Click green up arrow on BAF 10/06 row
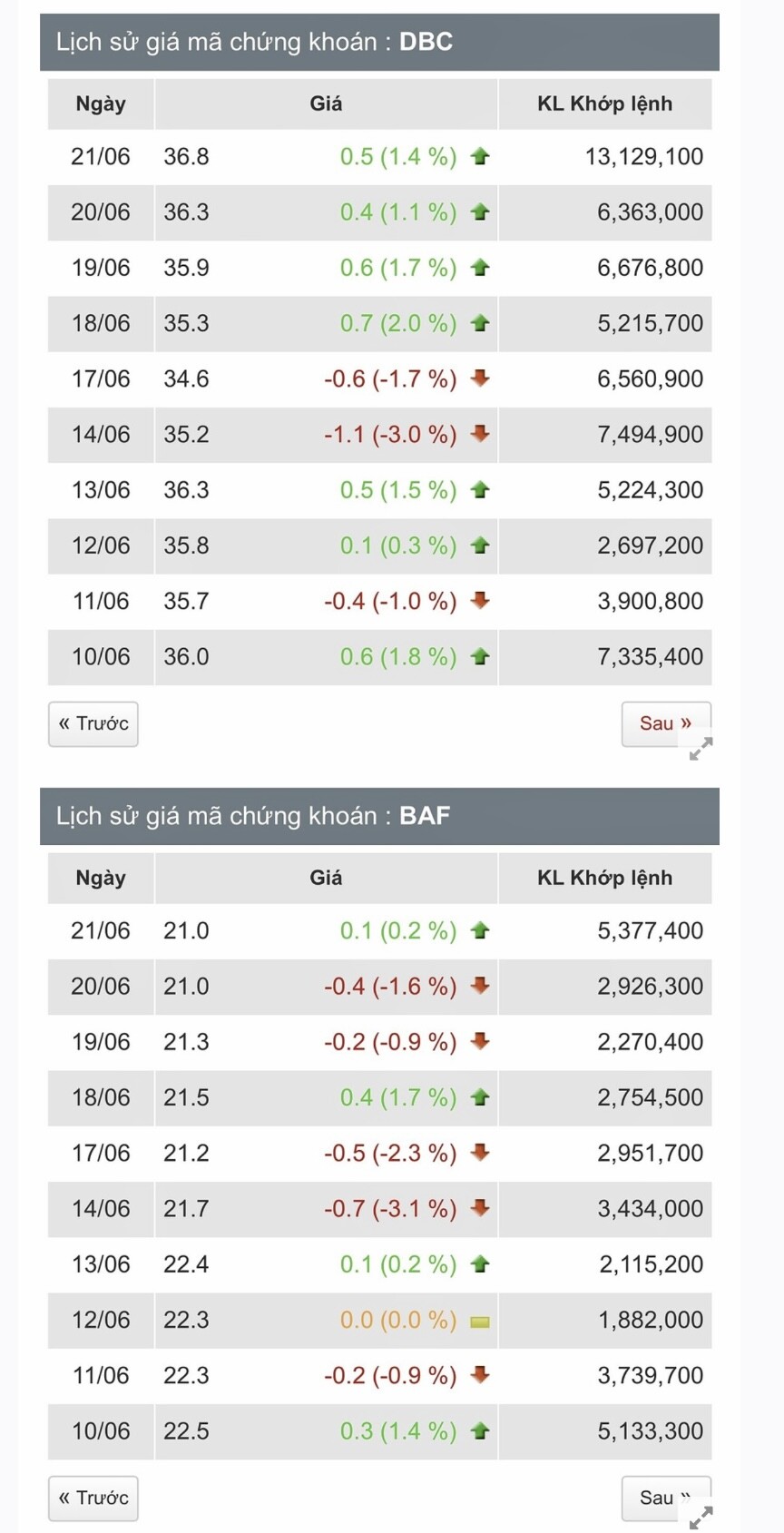 click(x=480, y=1431)
